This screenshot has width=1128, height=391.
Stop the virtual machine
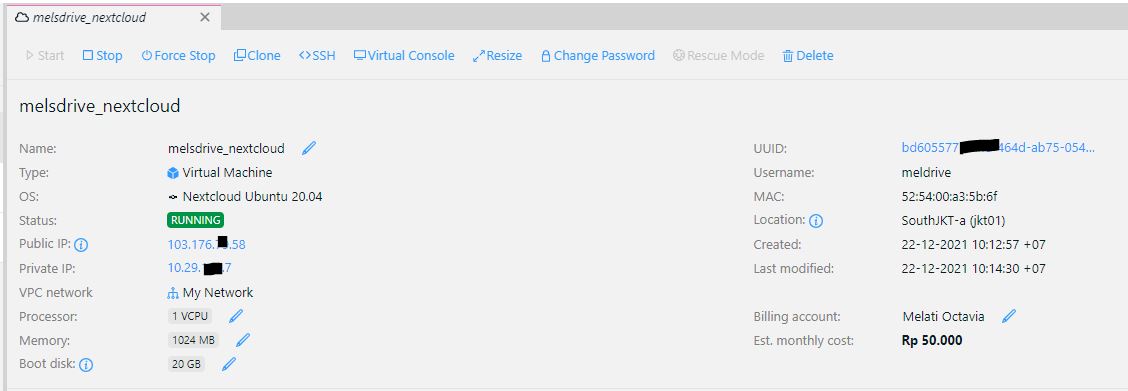(x=102, y=55)
